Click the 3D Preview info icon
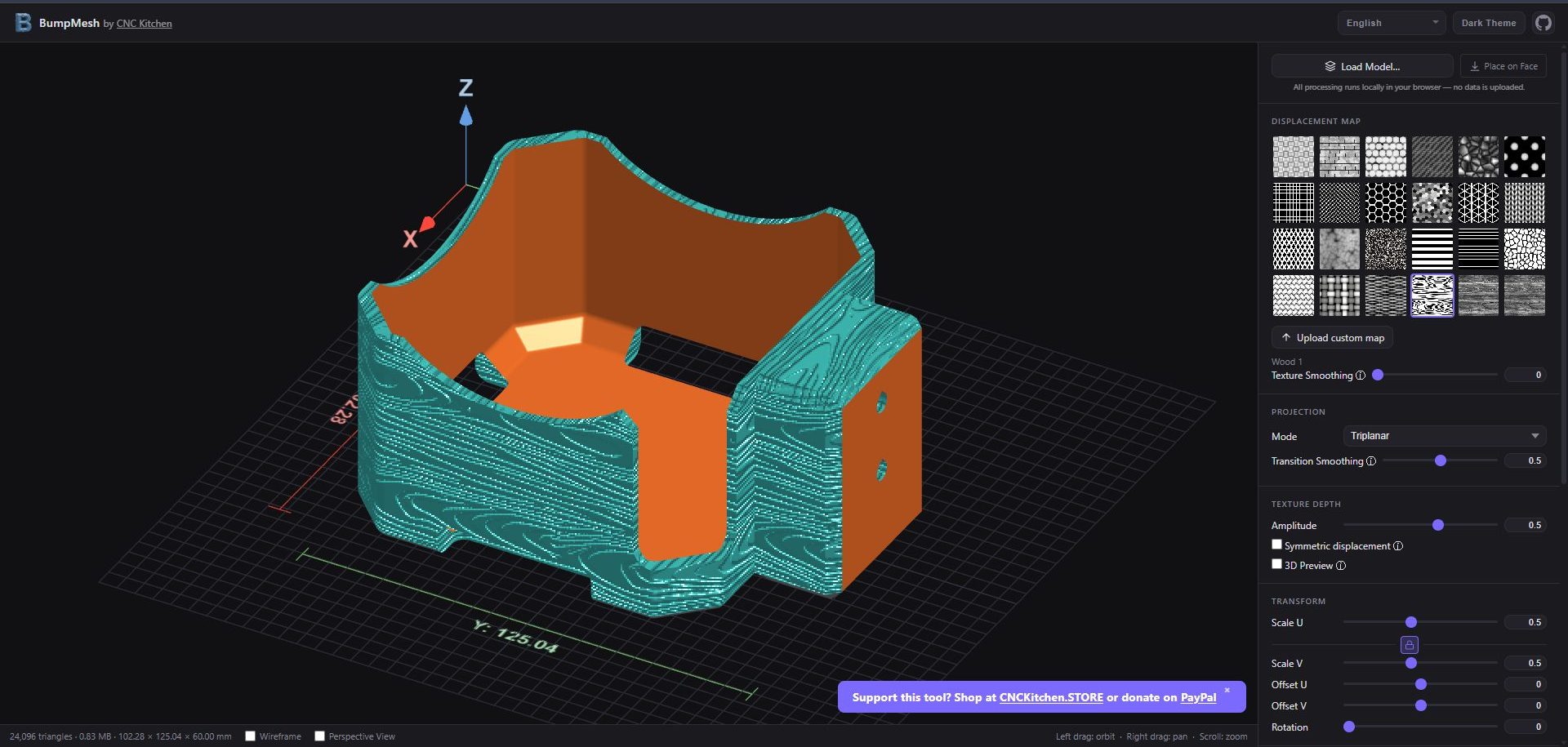The height and width of the screenshot is (747, 1568). [1341, 566]
